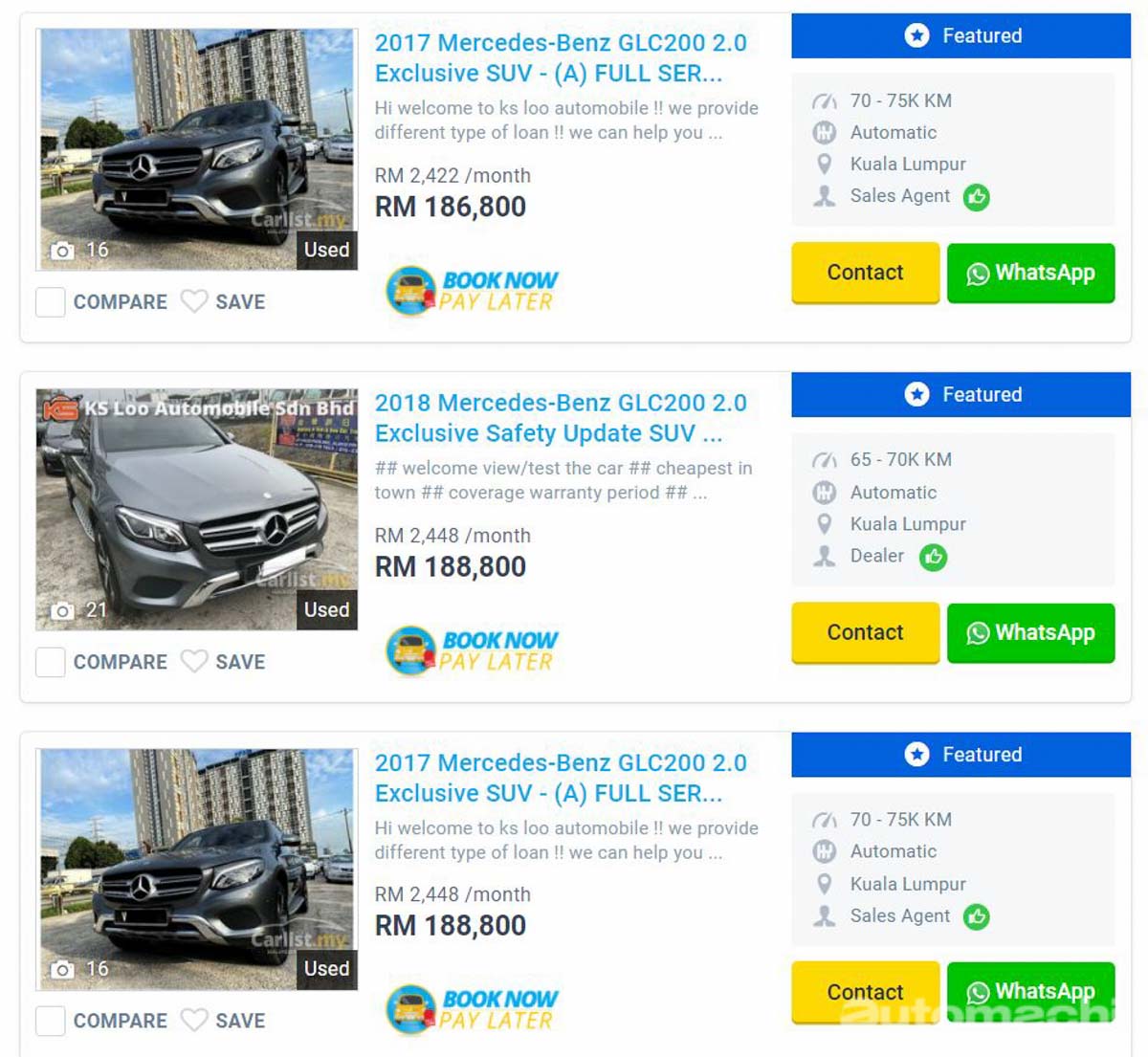Click heart Save icon on third listing
This screenshot has width=1148, height=1057.
tap(194, 1020)
